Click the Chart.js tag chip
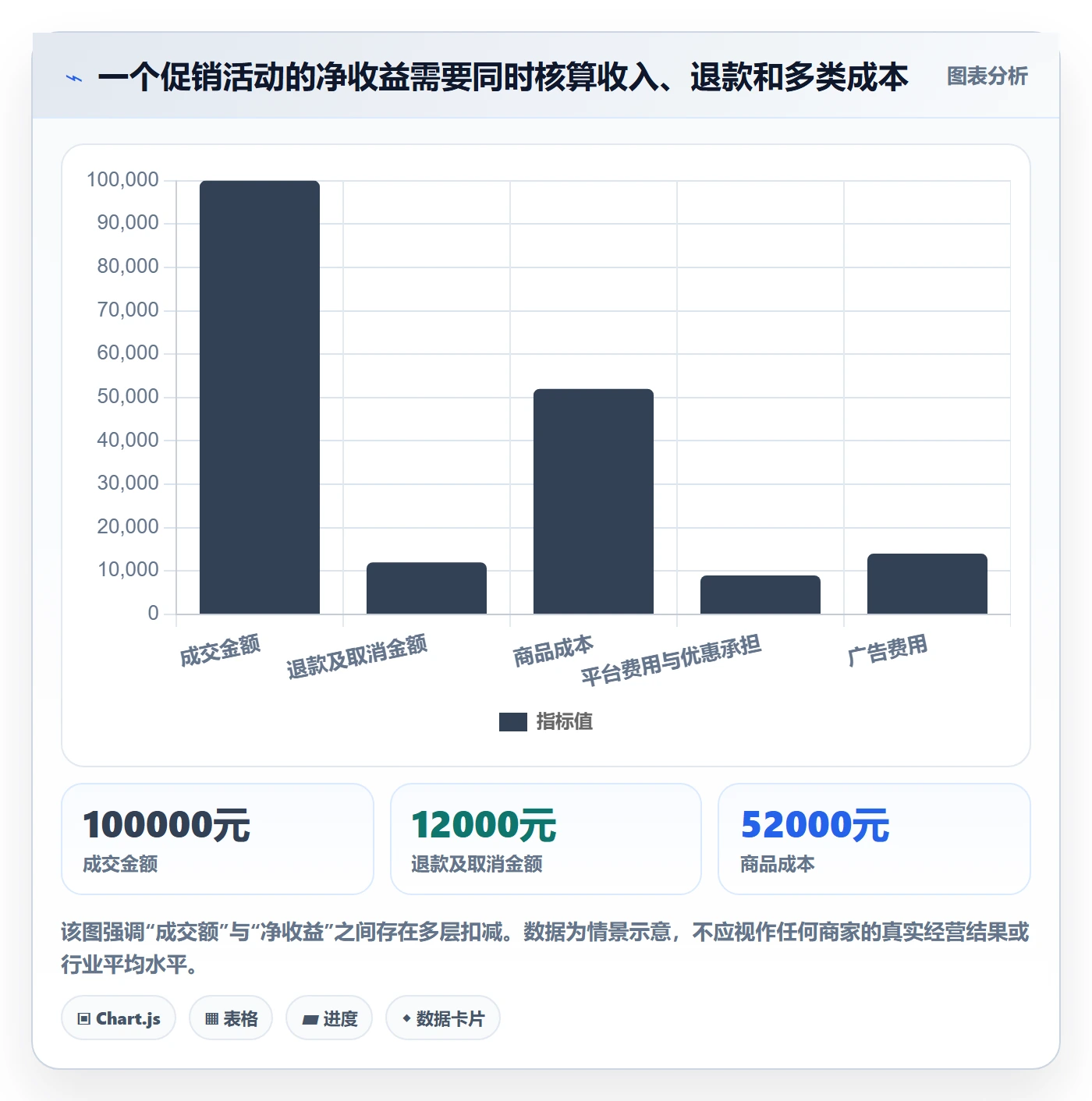This screenshot has height=1101, width=1092. (x=119, y=1018)
